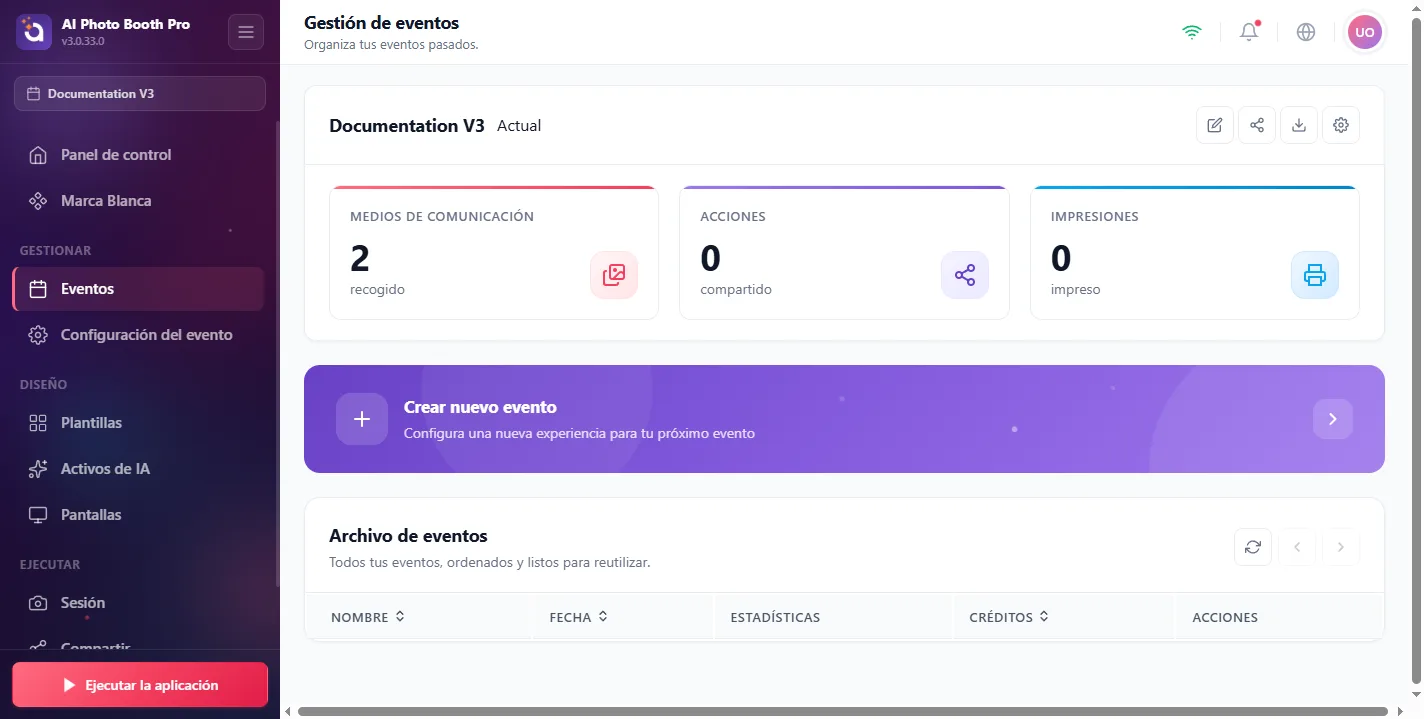Go to Activos de IA

(138, 469)
